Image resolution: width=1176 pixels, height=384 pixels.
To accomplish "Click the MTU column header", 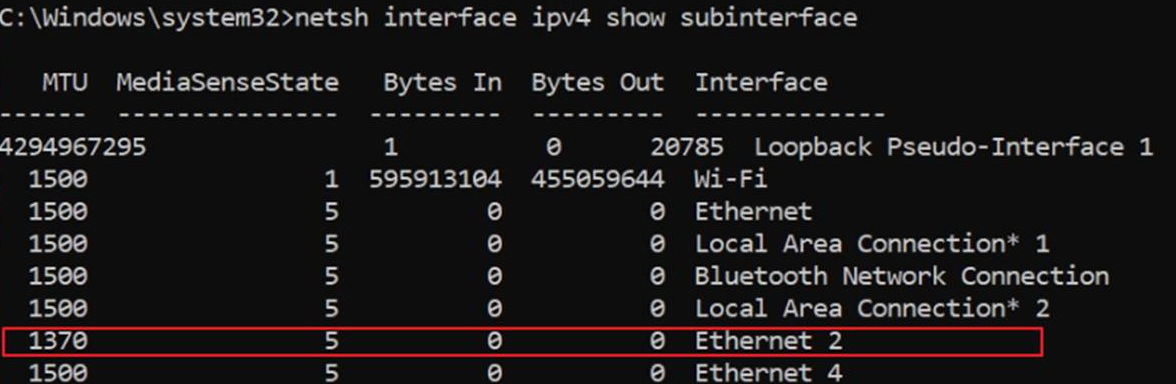I will (64, 82).
